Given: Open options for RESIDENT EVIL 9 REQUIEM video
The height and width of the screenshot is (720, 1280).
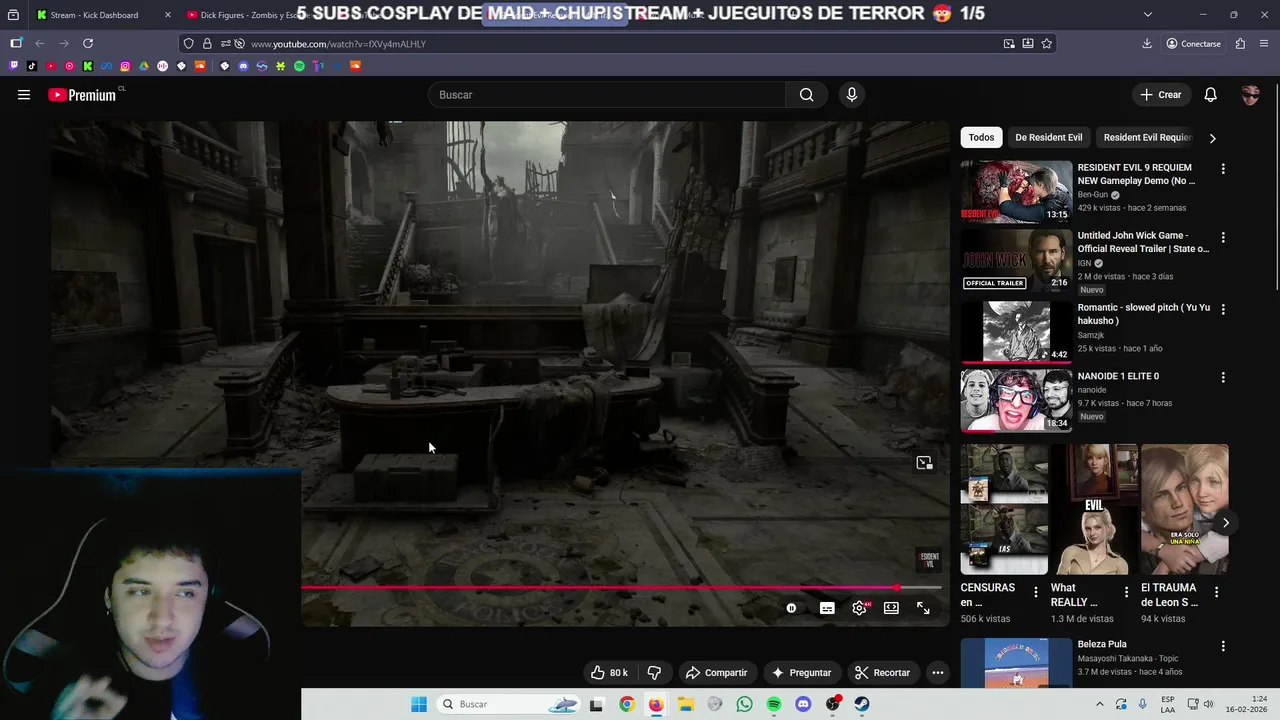Looking at the screenshot, I should [1222, 169].
